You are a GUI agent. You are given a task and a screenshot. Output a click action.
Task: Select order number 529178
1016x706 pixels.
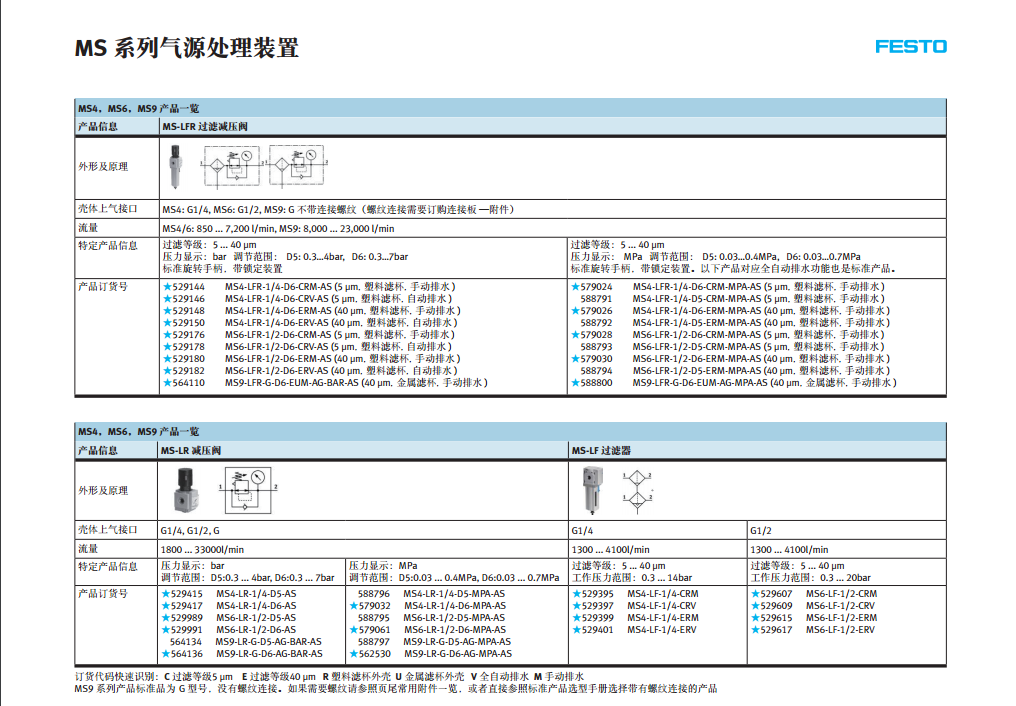click(189, 347)
